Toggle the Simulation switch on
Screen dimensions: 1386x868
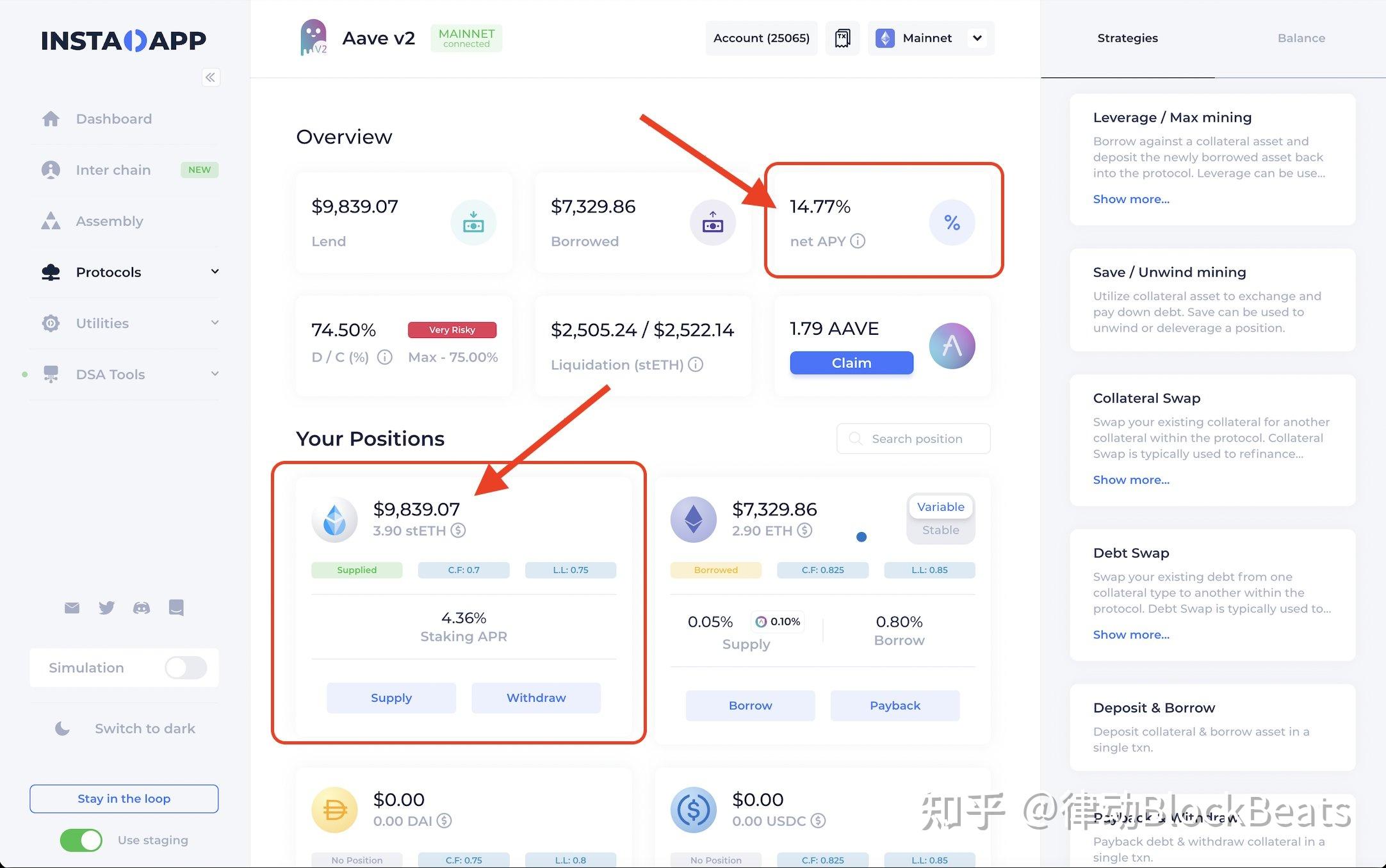(186, 668)
